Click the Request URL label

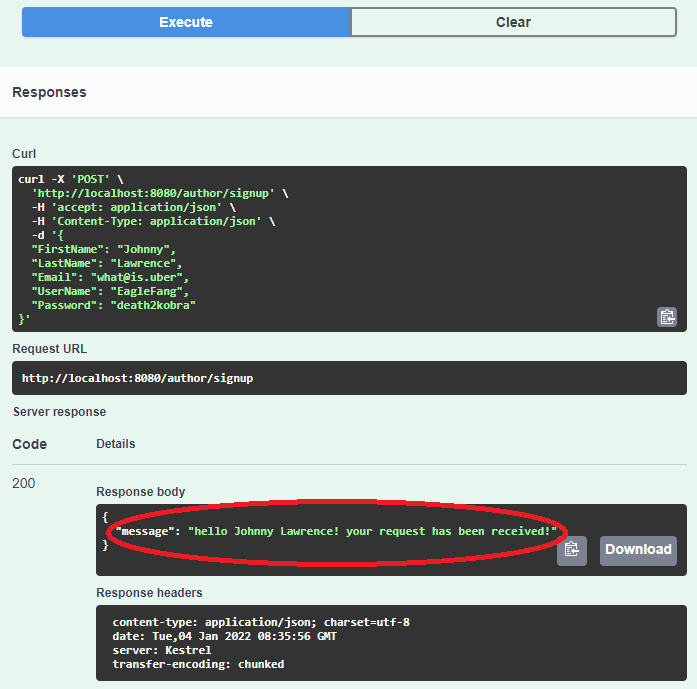[x=49, y=349]
